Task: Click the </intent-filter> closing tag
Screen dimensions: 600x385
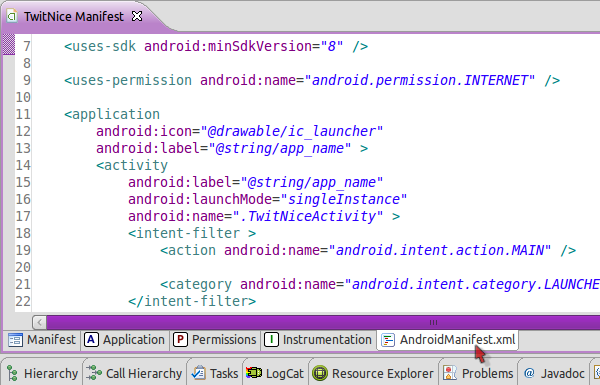Action: (192, 301)
